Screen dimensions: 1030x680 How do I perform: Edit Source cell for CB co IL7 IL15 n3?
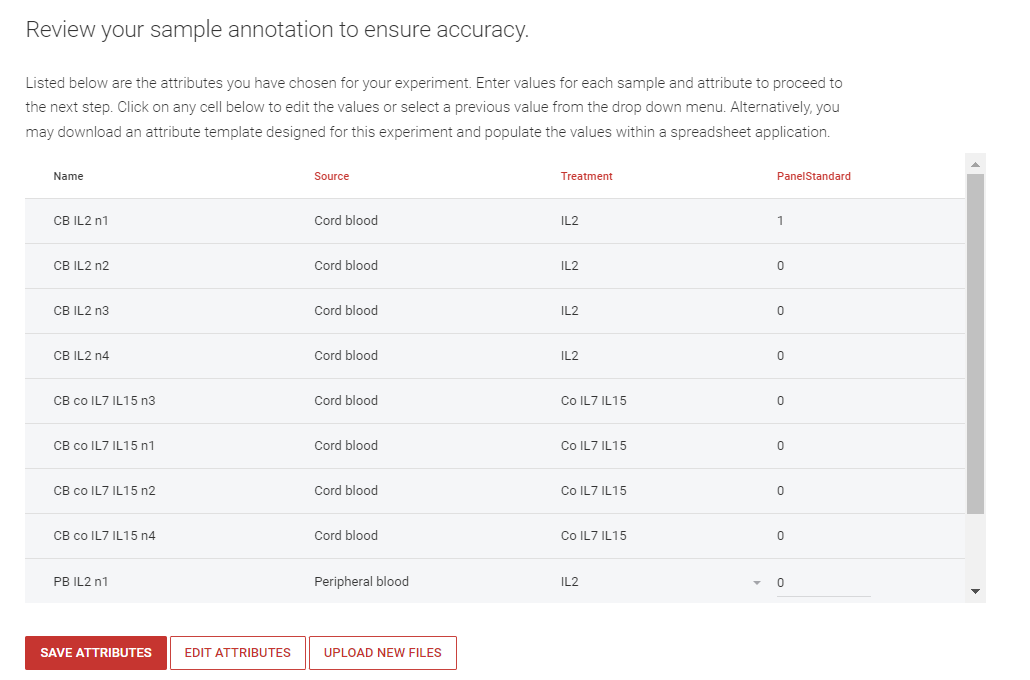tap(346, 401)
